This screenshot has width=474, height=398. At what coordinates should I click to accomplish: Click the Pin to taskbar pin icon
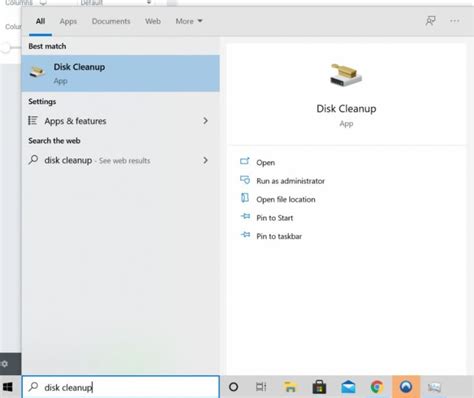tap(245, 235)
